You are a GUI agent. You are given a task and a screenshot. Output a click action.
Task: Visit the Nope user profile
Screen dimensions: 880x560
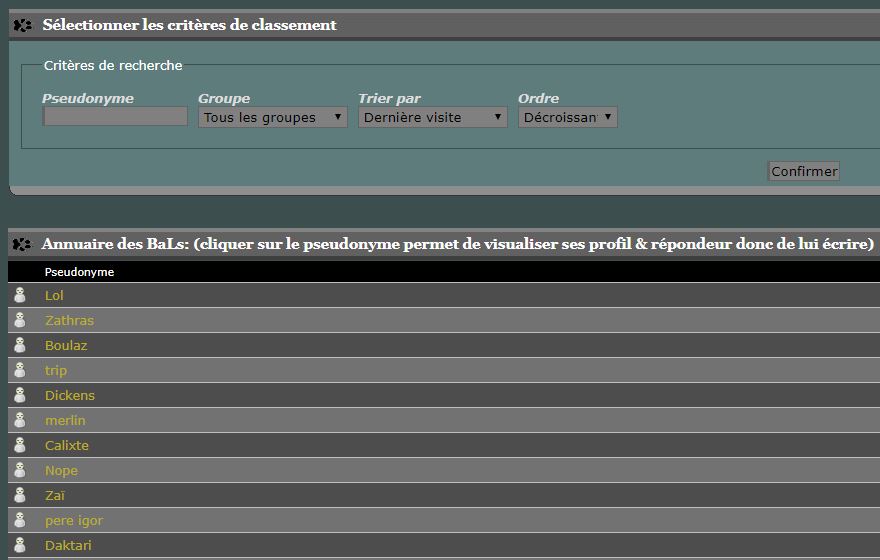(61, 470)
